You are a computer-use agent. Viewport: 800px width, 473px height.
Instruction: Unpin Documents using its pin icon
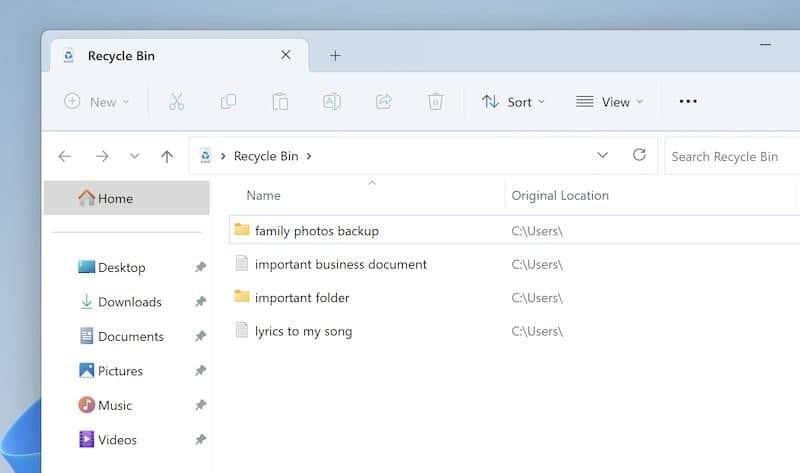coord(201,336)
